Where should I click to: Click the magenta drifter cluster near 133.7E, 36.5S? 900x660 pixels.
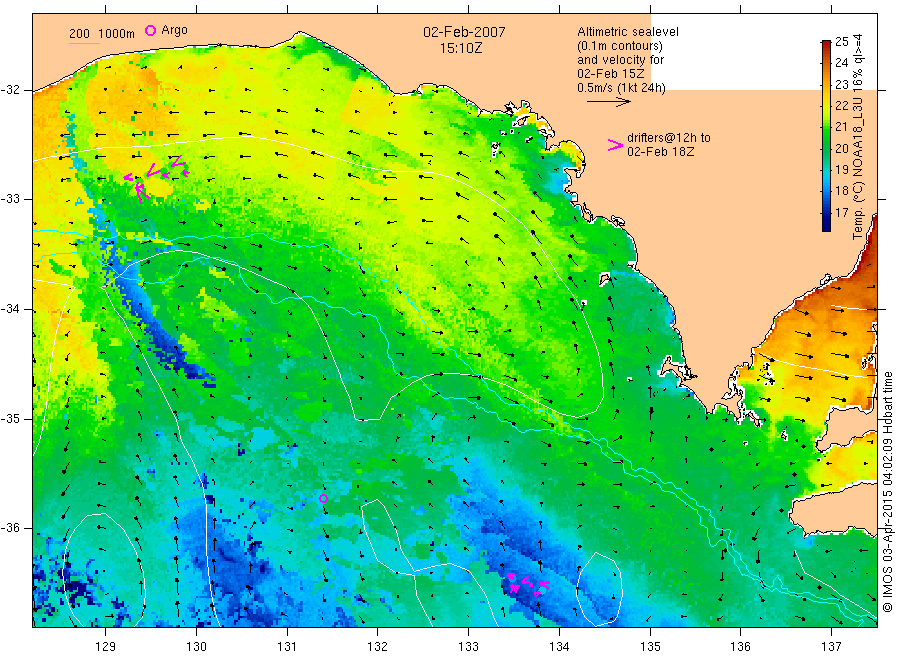[528, 584]
